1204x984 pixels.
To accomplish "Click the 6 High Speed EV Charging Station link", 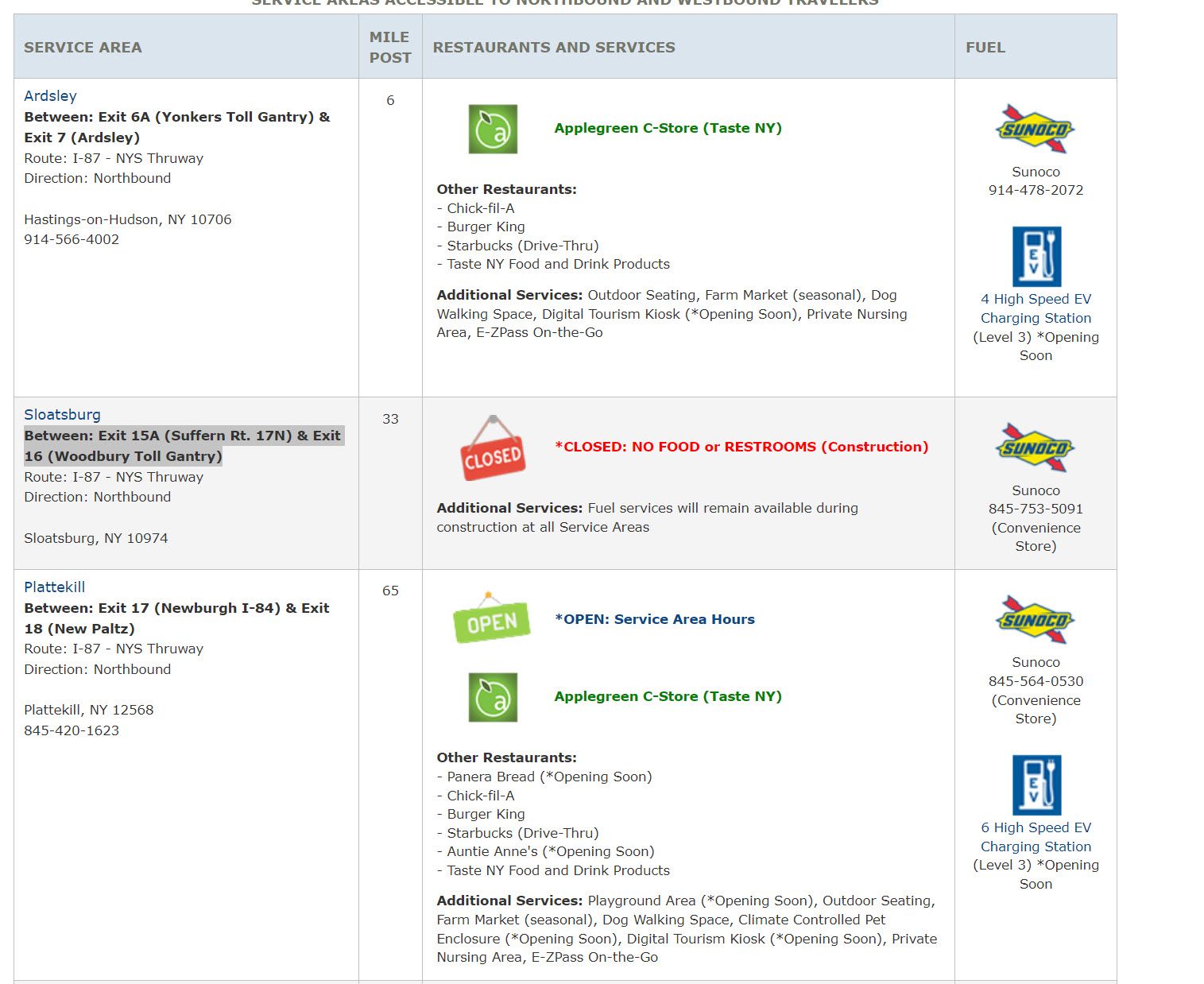I will tap(1036, 837).
